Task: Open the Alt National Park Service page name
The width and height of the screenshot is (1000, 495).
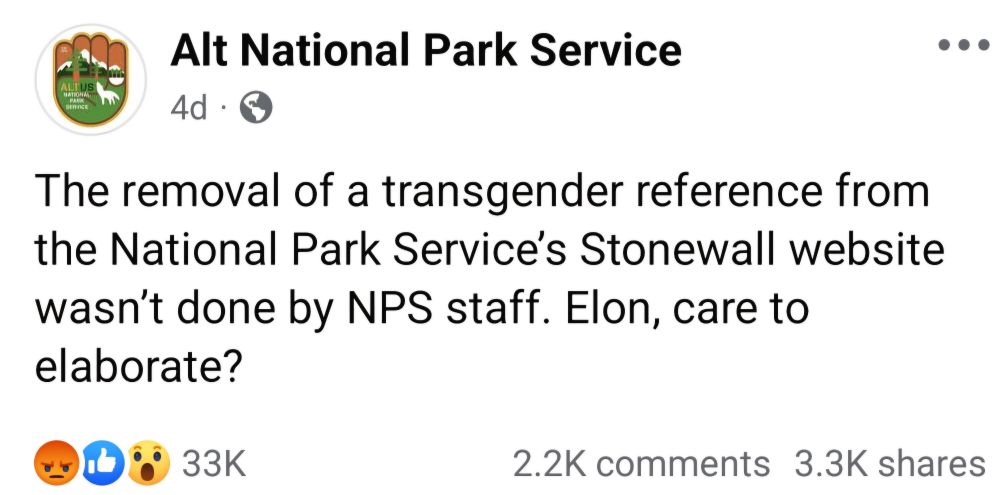Action: (x=425, y=51)
